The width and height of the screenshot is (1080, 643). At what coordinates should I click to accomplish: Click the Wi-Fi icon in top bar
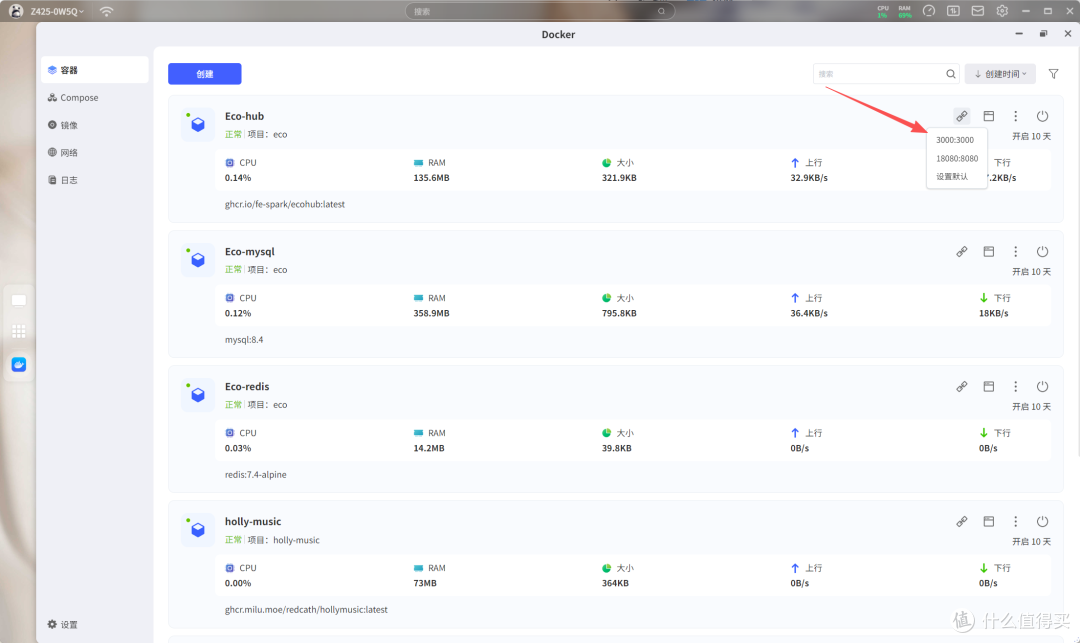tap(106, 11)
